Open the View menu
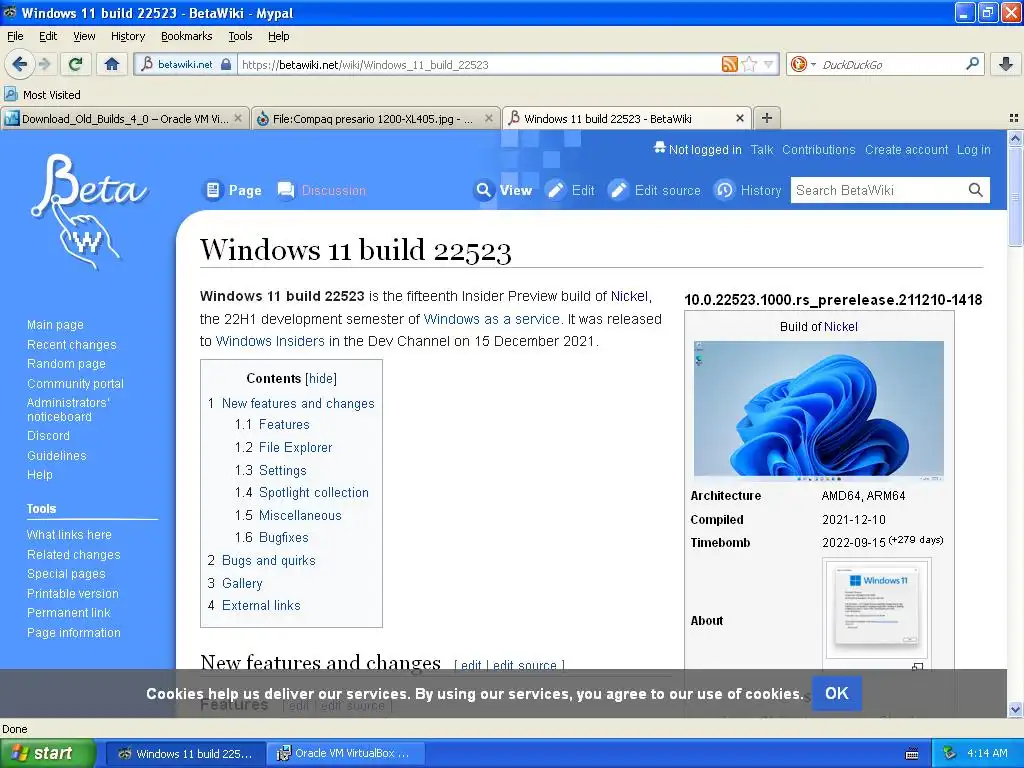Image resolution: width=1024 pixels, height=768 pixels. 84,36
